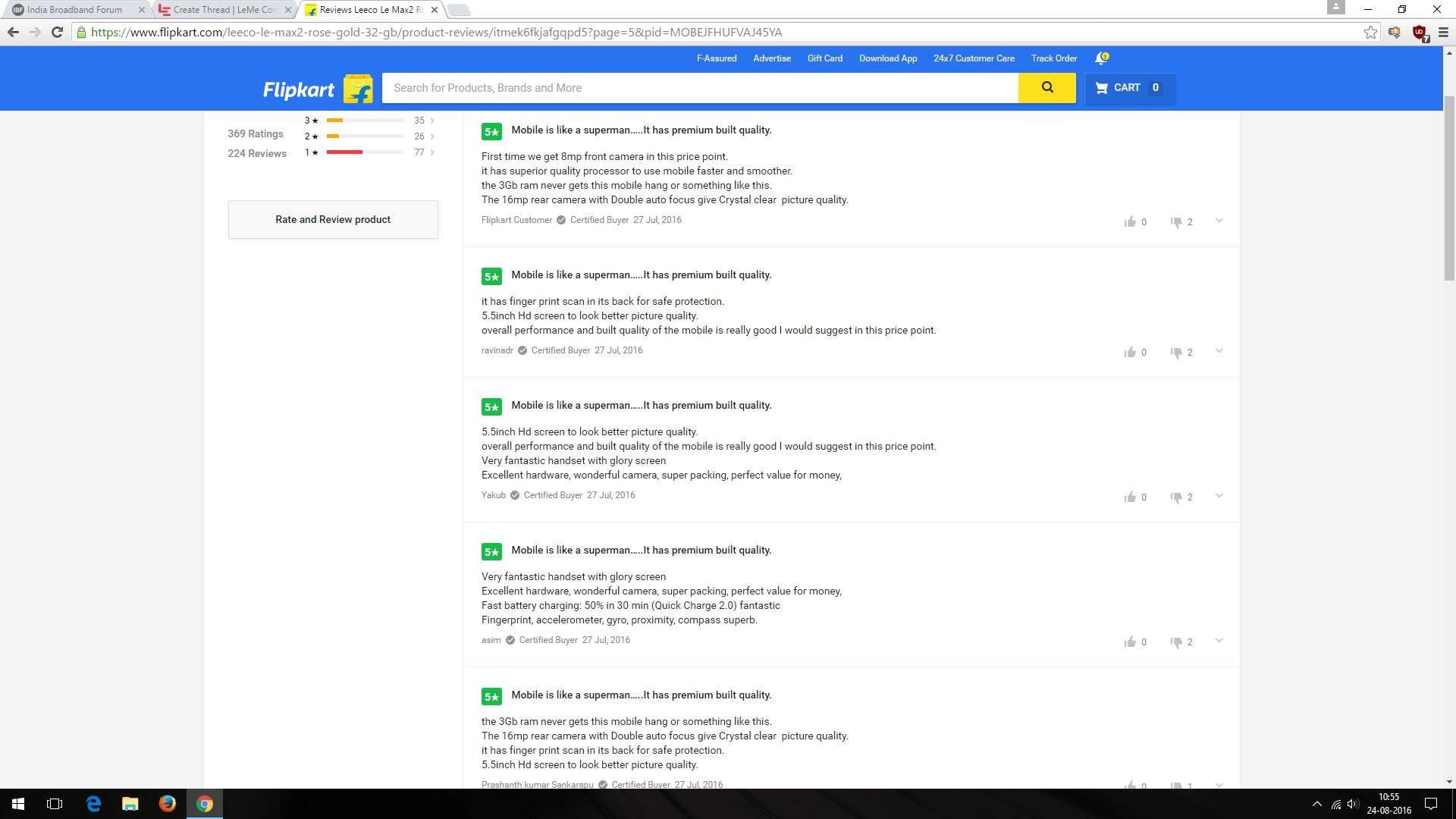Open a new browser tab

[x=459, y=10]
